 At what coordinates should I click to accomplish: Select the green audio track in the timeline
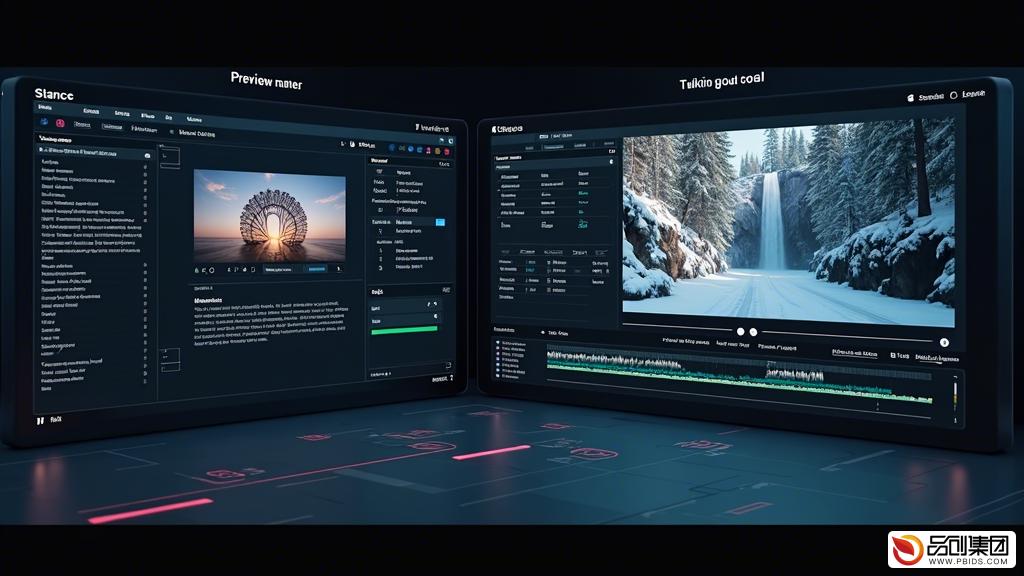tap(739, 383)
